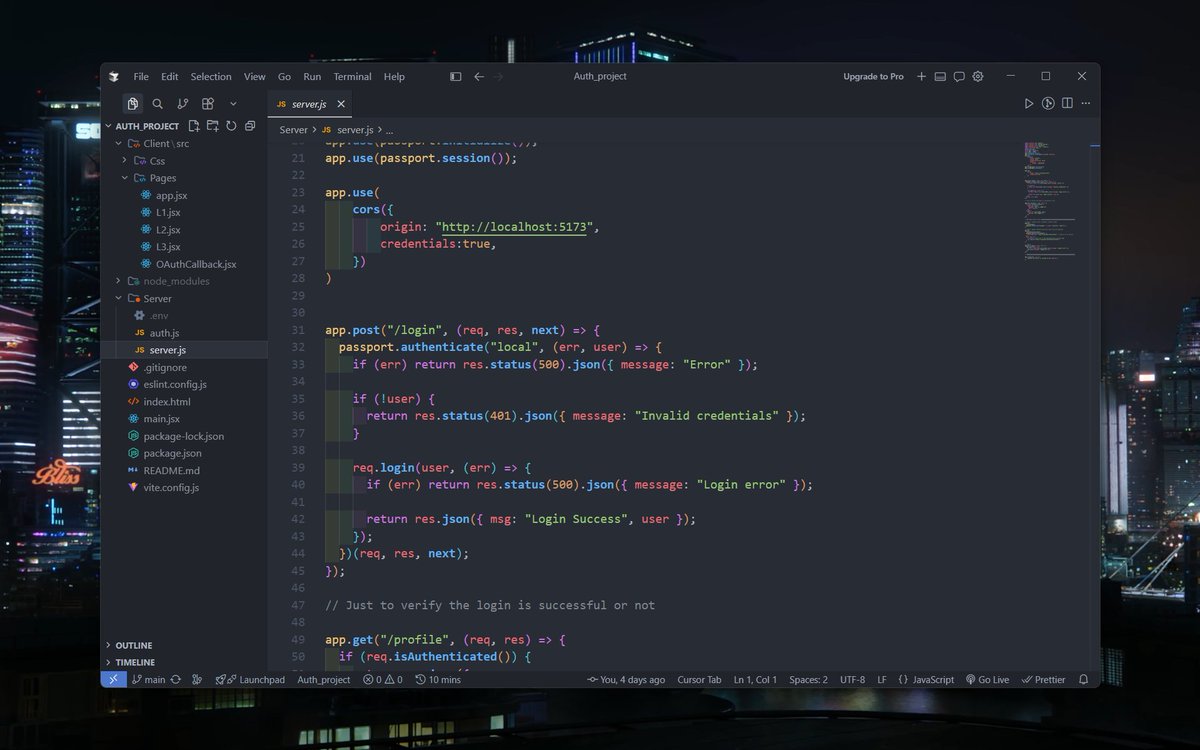Close the server.js tab
This screenshot has width=1200, height=750.
[x=341, y=104]
